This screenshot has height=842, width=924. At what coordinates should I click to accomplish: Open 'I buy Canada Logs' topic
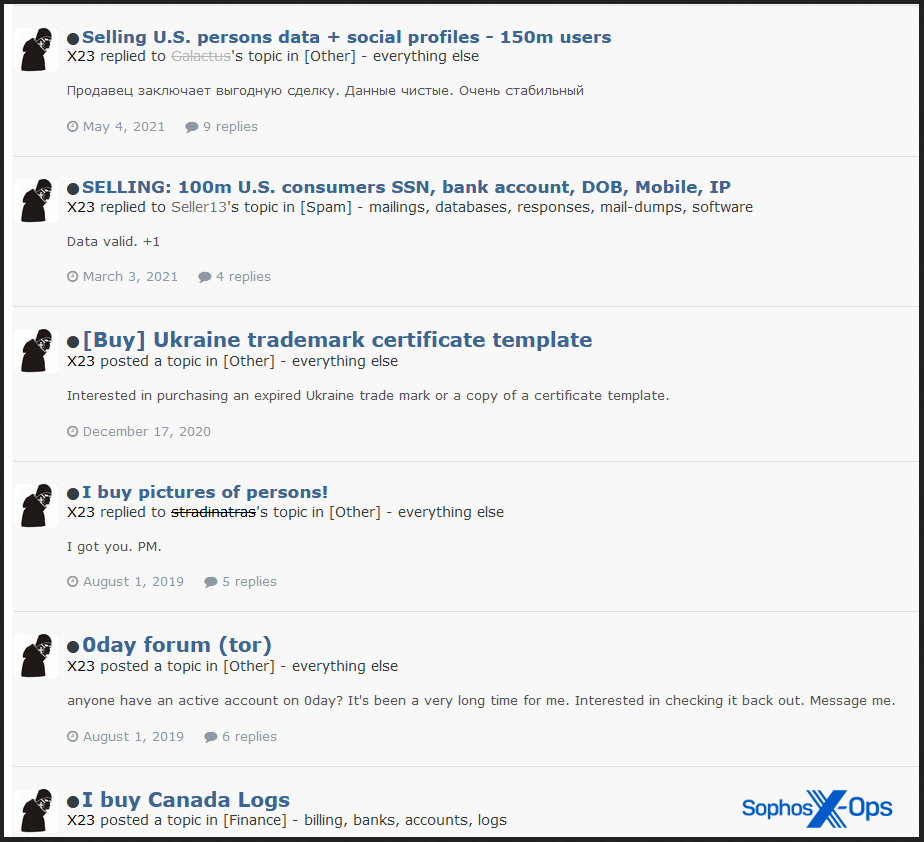pos(186,800)
